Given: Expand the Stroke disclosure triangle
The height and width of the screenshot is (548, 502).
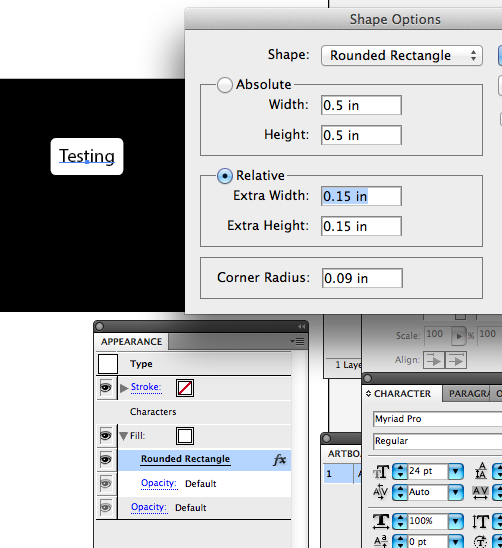Looking at the screenshot, I should click(124, 388).
